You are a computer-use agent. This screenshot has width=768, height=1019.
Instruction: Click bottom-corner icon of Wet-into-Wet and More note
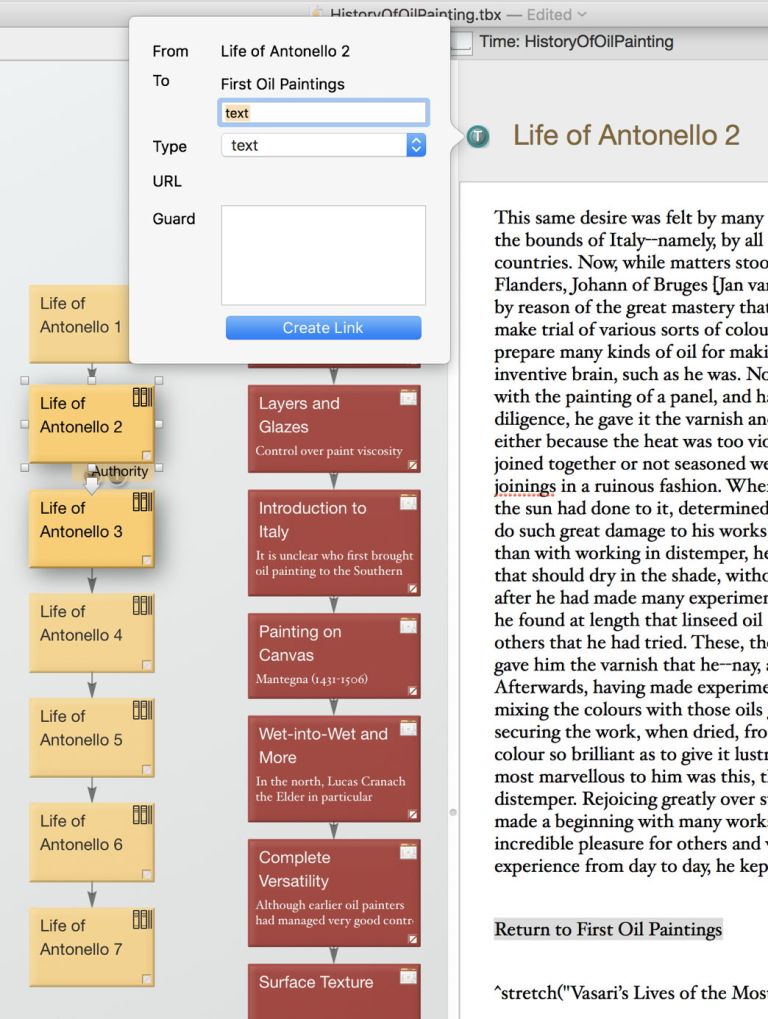point(413,814)
